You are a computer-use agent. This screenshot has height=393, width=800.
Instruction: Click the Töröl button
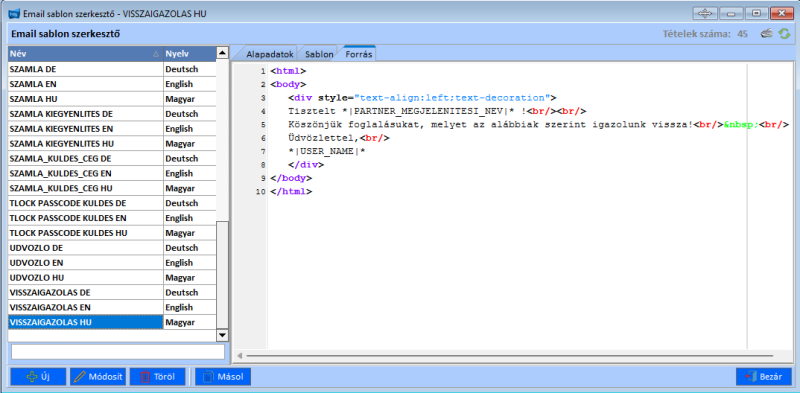pos(158,377)
